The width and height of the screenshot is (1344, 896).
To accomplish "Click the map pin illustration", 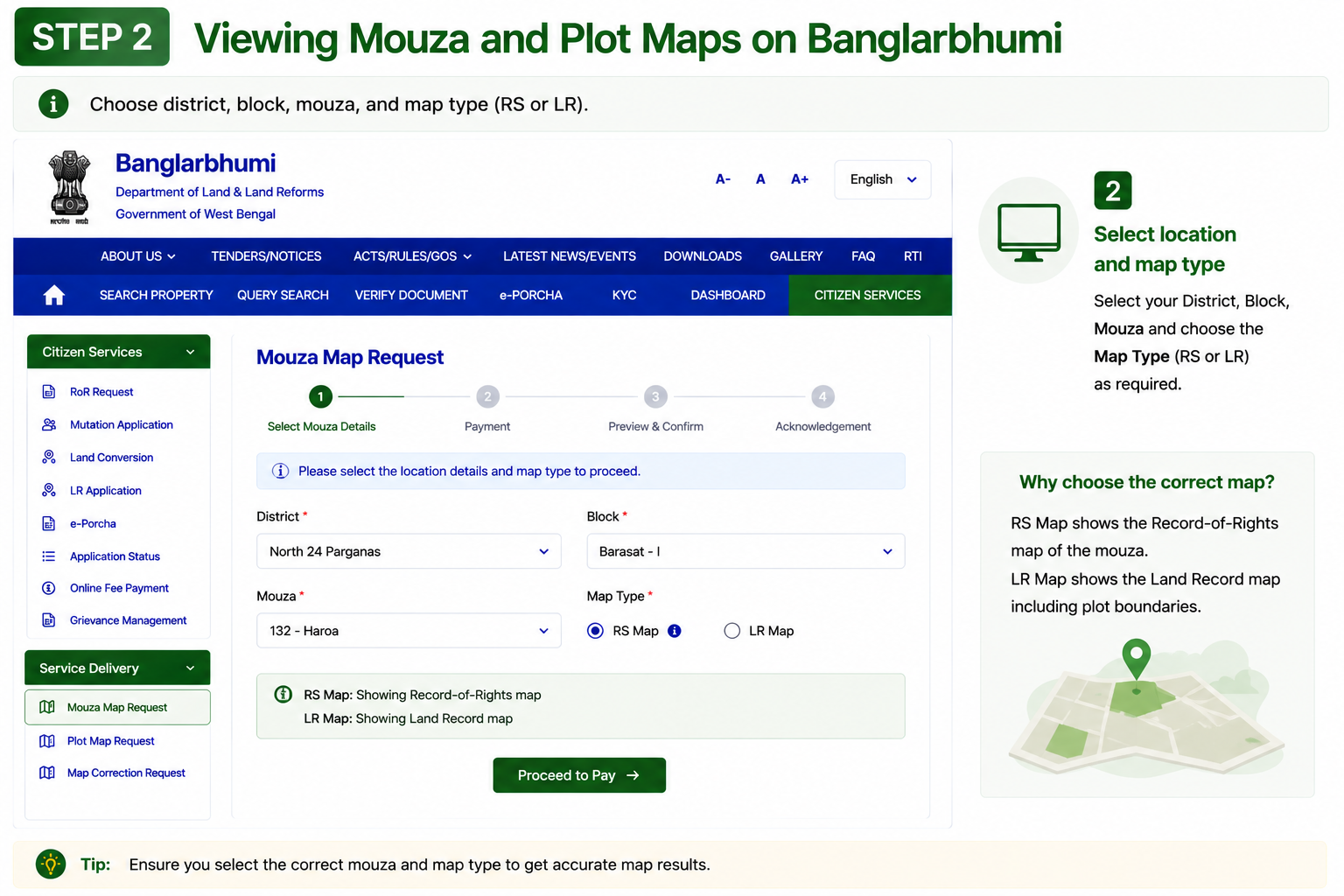I will pos(1137,661).
